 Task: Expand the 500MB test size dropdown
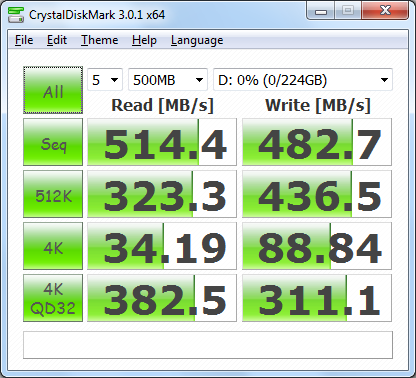point(168,80)
